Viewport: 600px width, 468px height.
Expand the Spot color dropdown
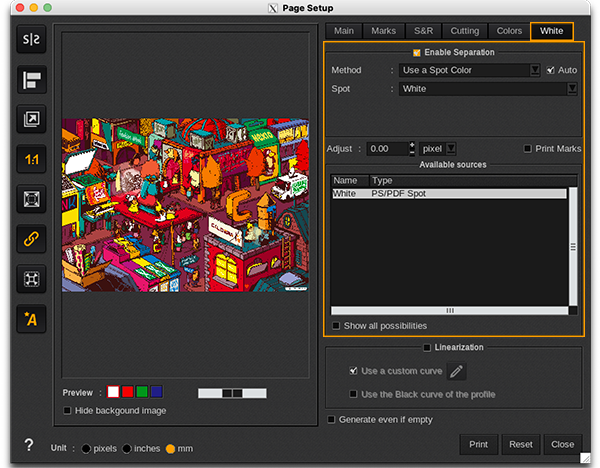click(572, 89)
